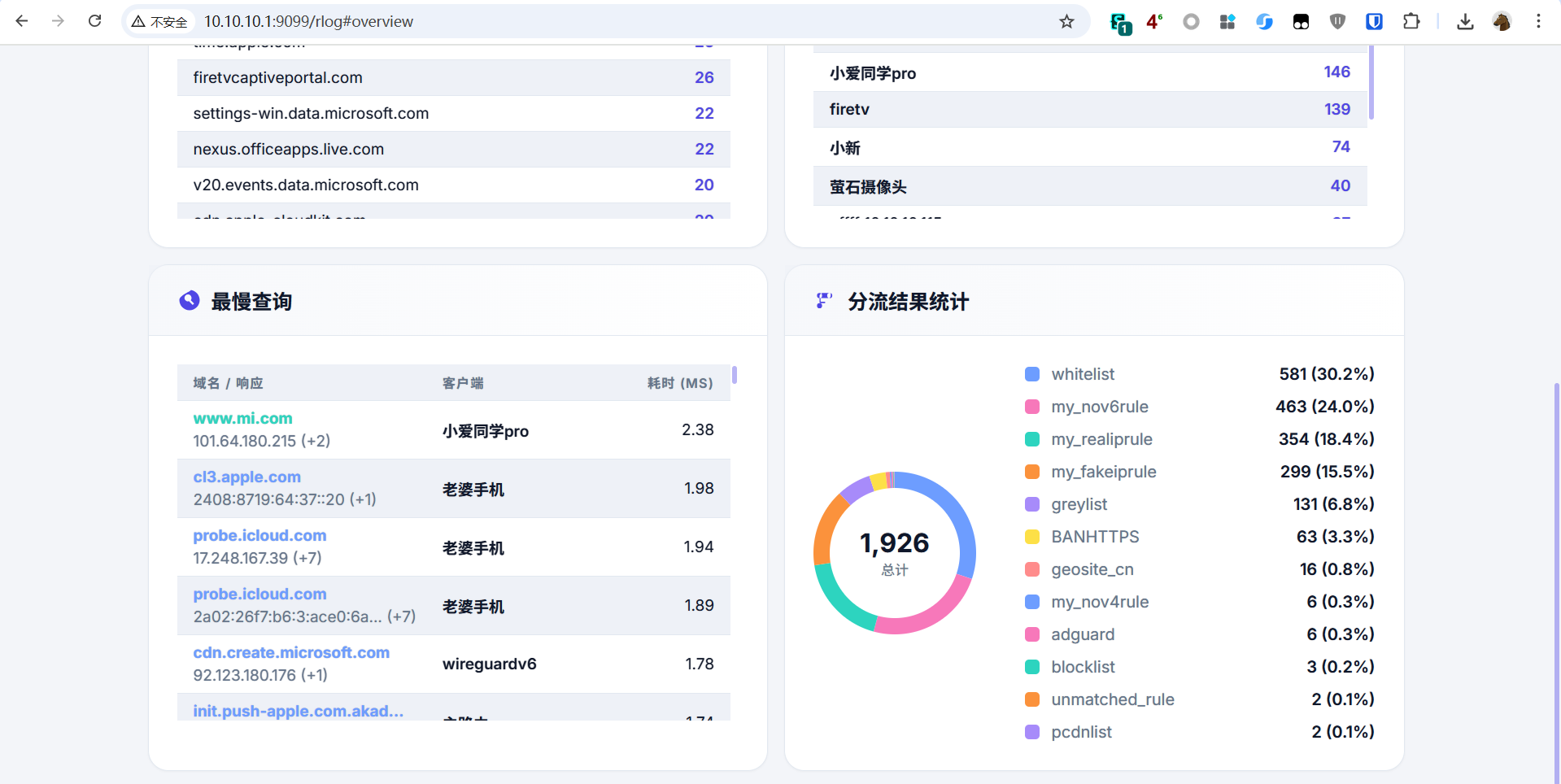This screenshot has width=1561, height=784.
Task: Click the bookmark star in the address bar
Action: (1066, 21)
